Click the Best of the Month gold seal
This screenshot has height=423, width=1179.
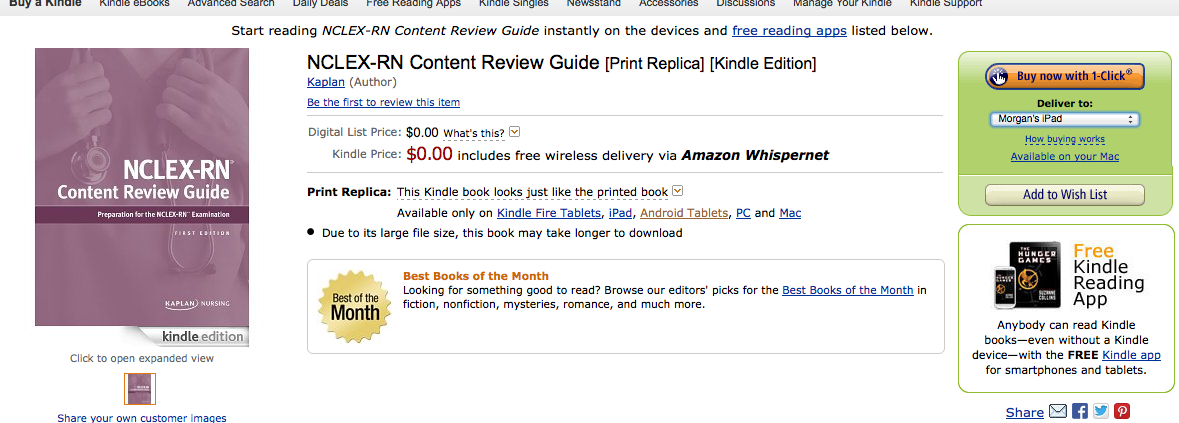355,305
